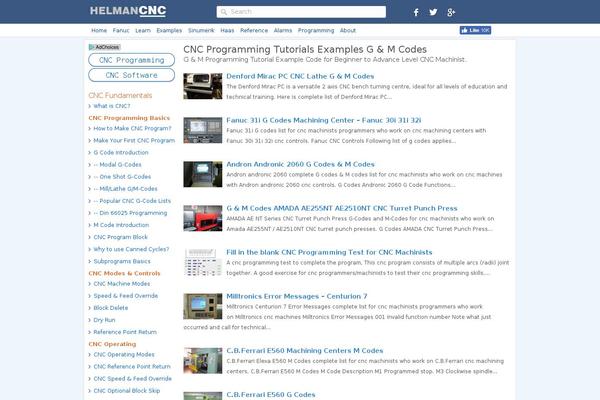Screen dimensions: 600x400
Task: Open Reference Point Return link
Action: [x=125, y=332]
